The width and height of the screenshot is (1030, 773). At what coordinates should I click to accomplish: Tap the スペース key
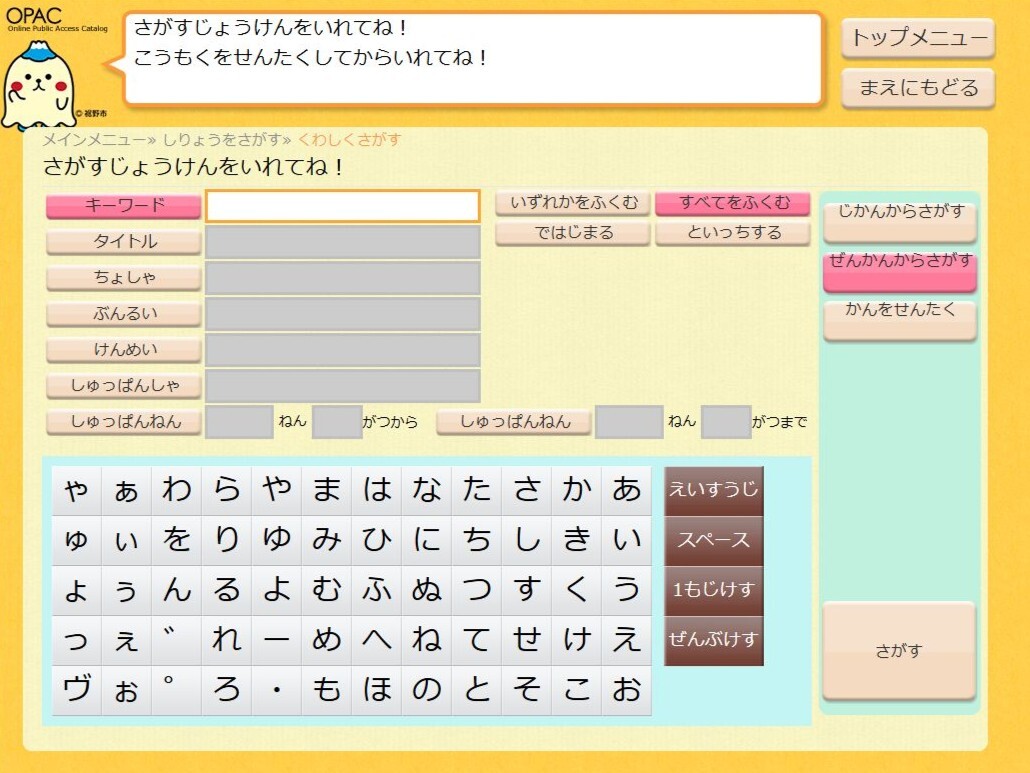pos(714,541)
